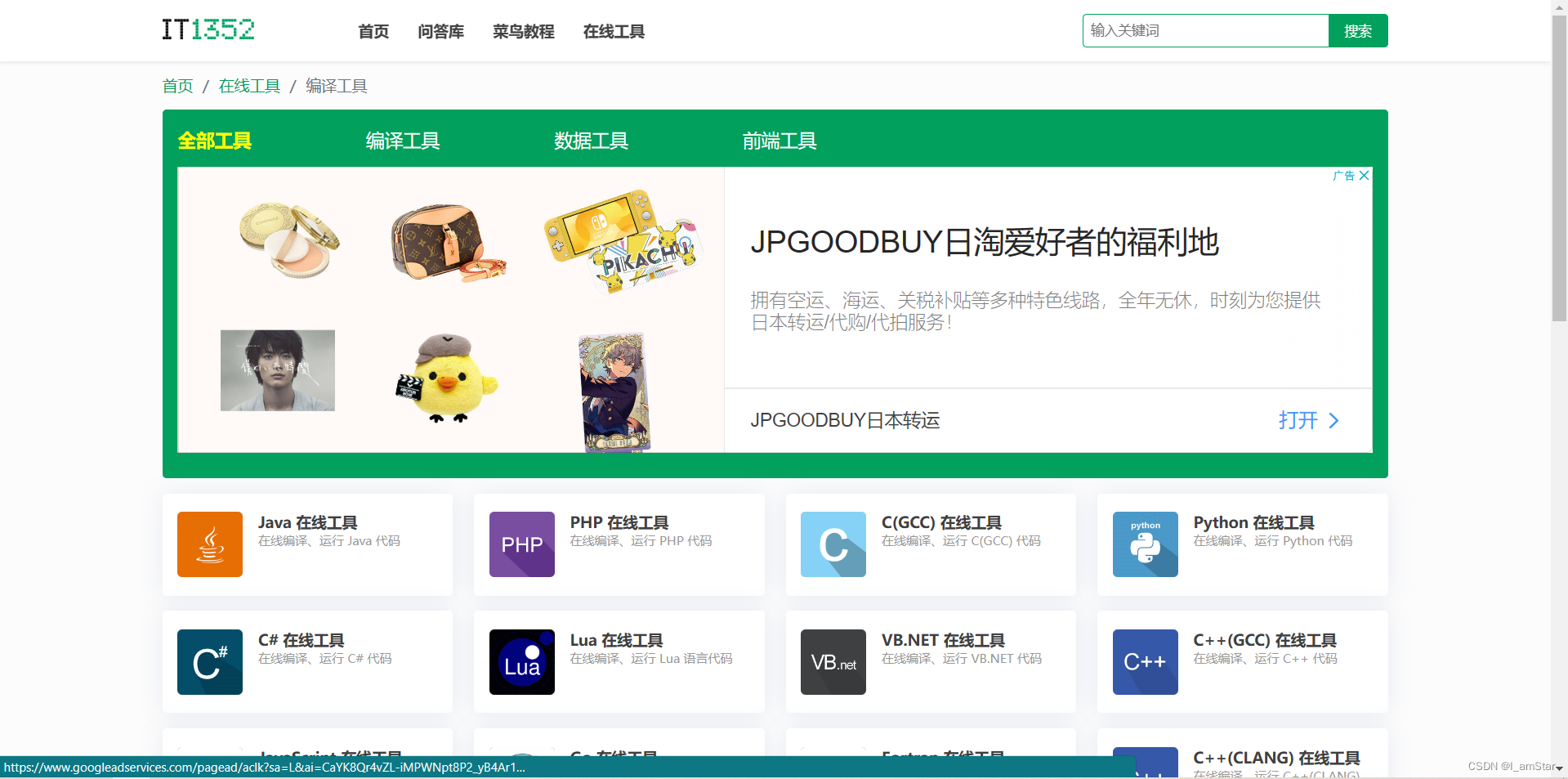Image resolution: width=1568 pixels, height=779 pixels.
Task: Open the VB.net tool icon
Action: [833, 662]
